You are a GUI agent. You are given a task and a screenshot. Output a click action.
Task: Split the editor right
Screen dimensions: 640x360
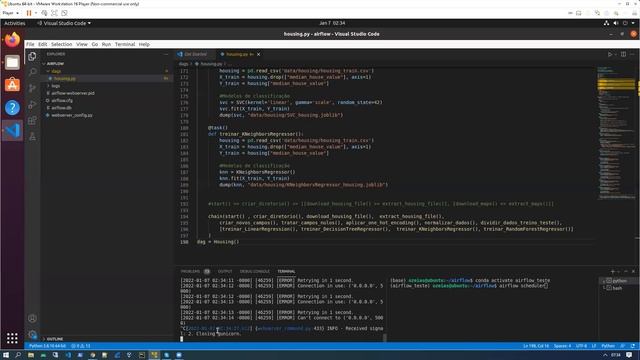pyautogui.click(x=623, y=54)
